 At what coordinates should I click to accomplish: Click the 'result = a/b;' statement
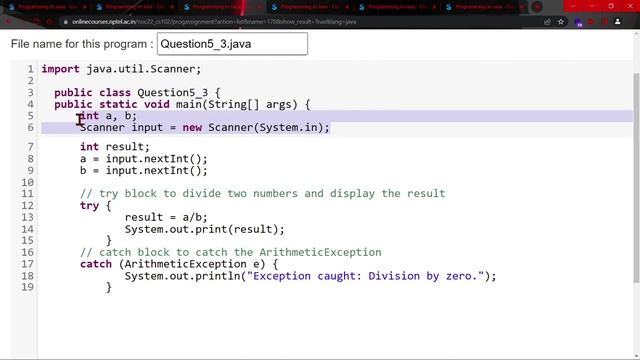coord(166,217)
